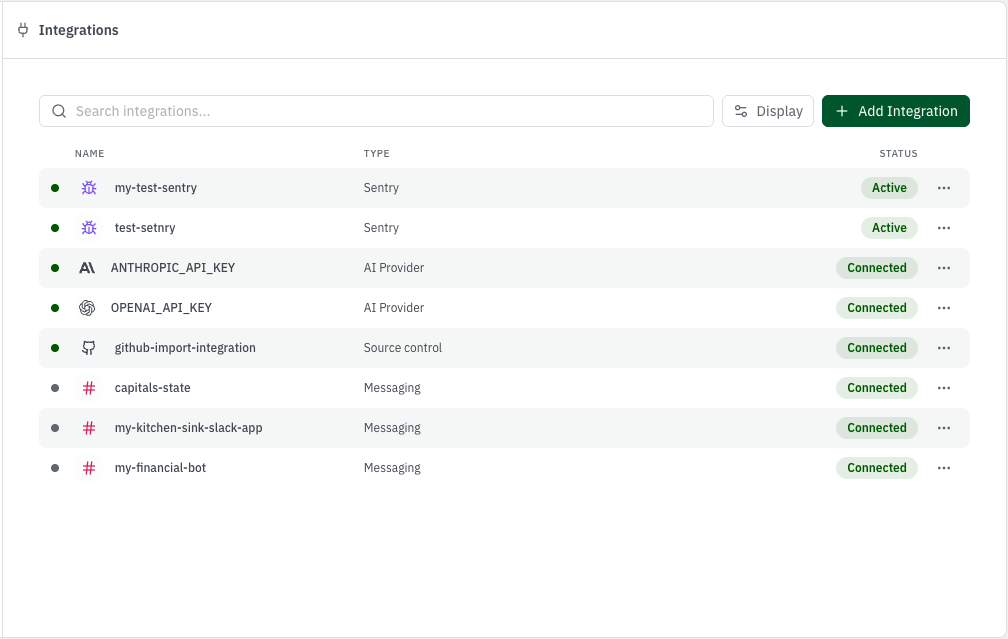The height and width of the screenshot is (639, 1008).
Task: Open more options for OPENAI_API_KEY
Action: tap(944, 308)
